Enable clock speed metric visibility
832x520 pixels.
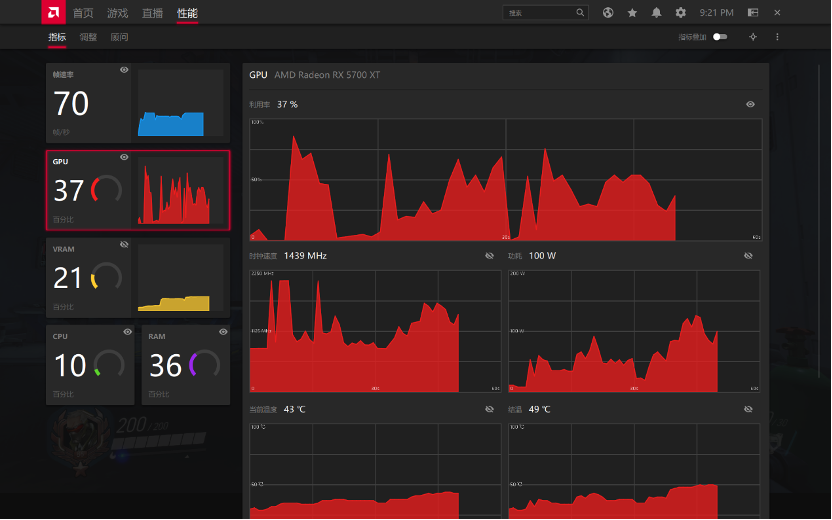[489, 256]
